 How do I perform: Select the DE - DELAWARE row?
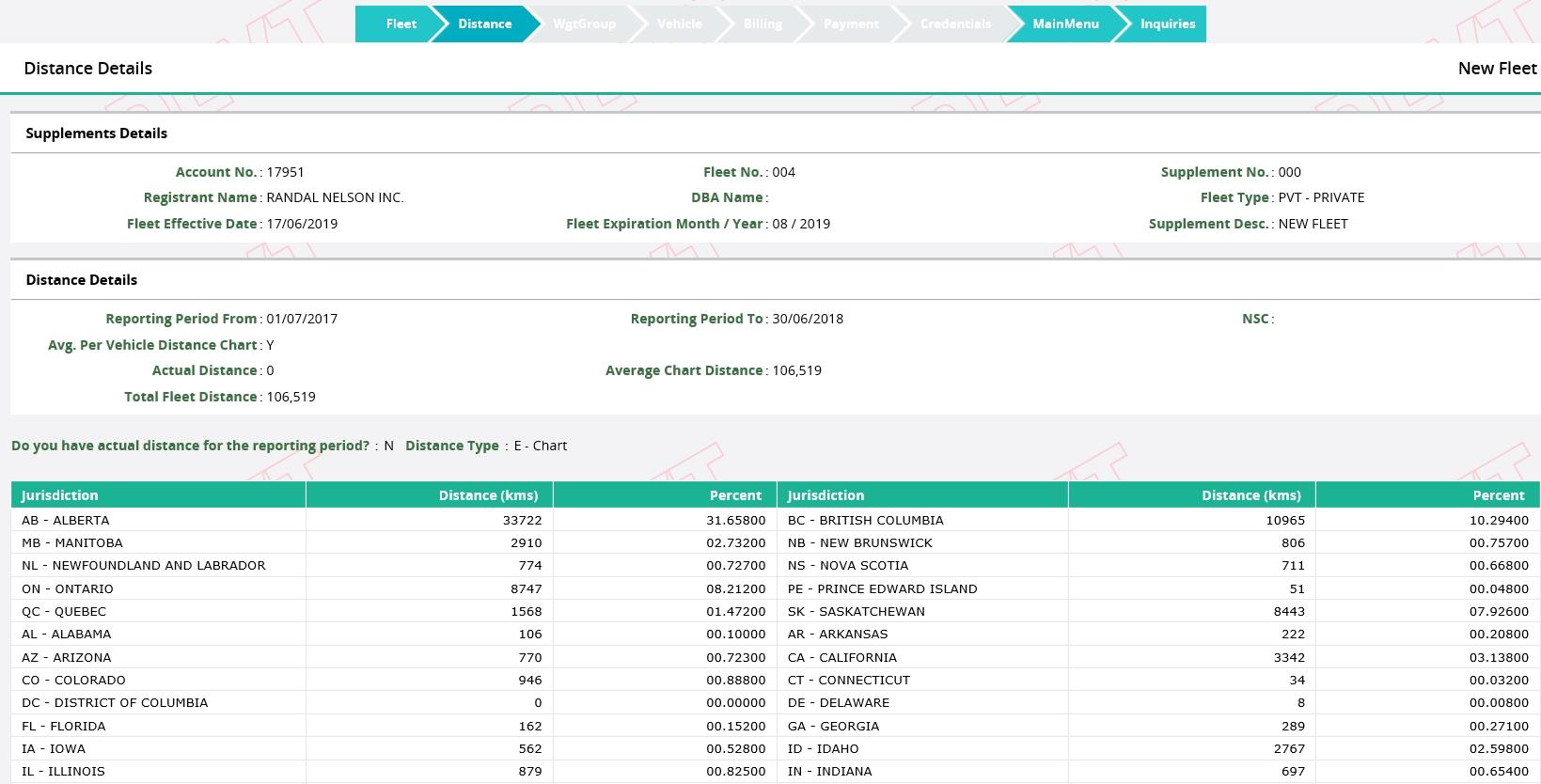tap(1159, 702)
